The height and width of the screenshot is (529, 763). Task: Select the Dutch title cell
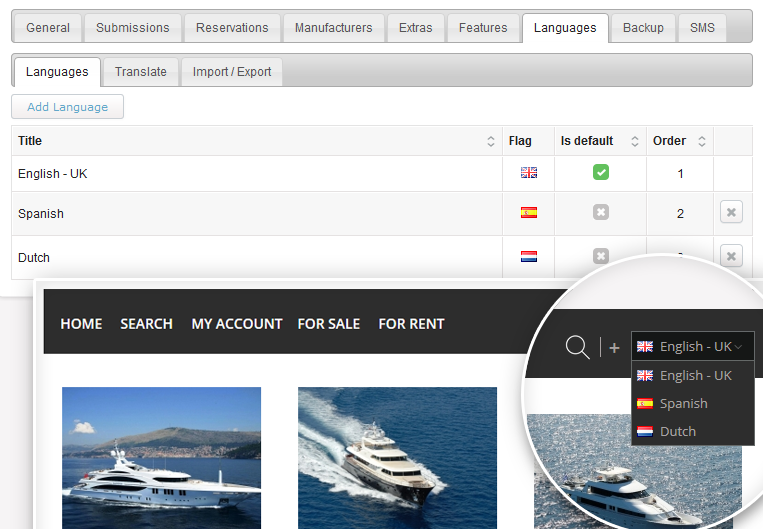257,257
